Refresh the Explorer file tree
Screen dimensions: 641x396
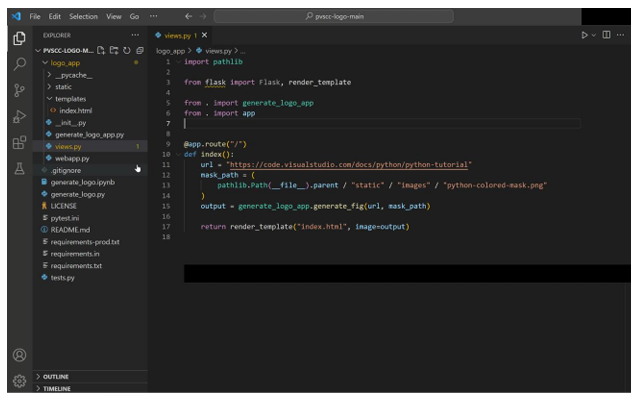(x=127, y=50)
